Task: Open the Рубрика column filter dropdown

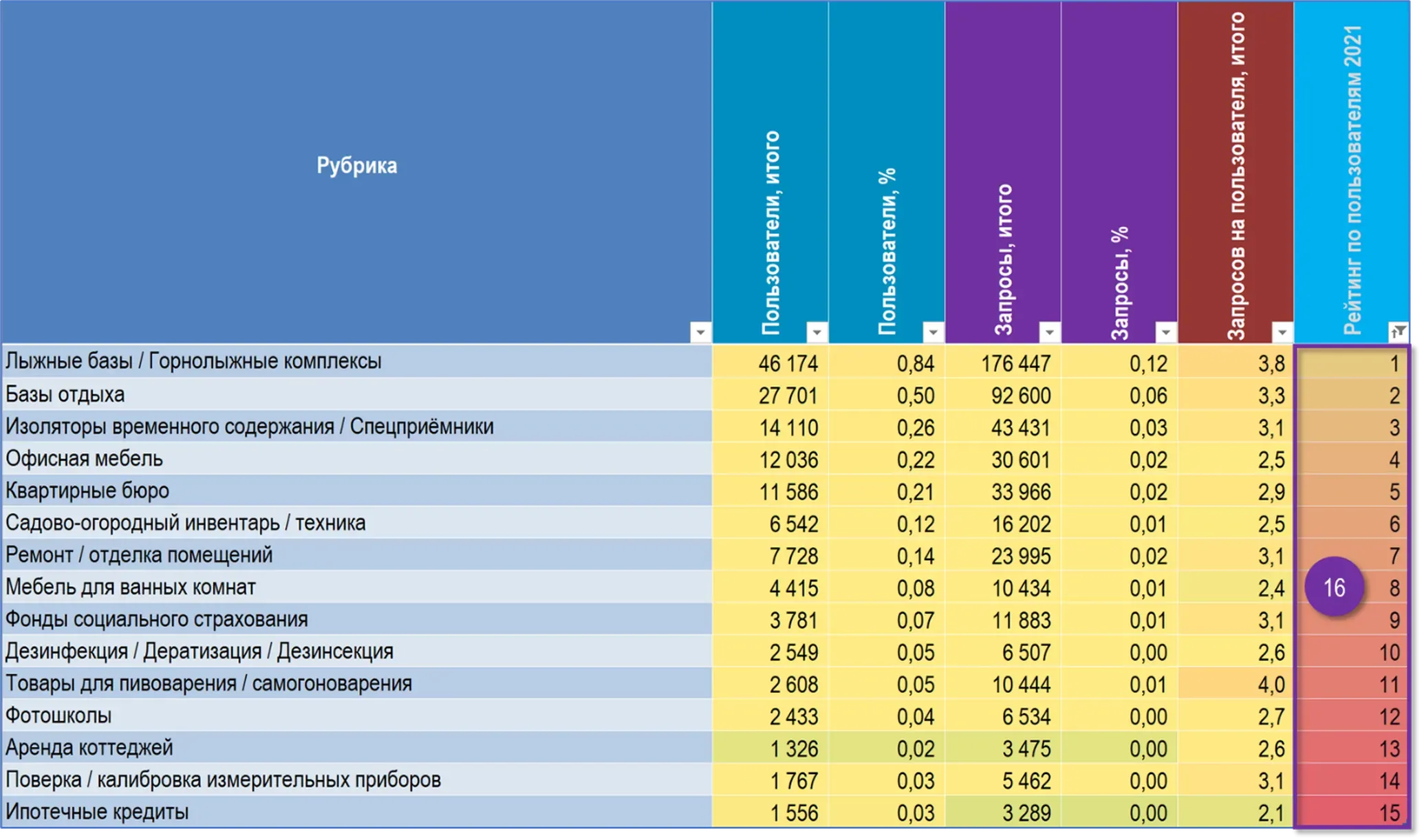Action: 700,332
